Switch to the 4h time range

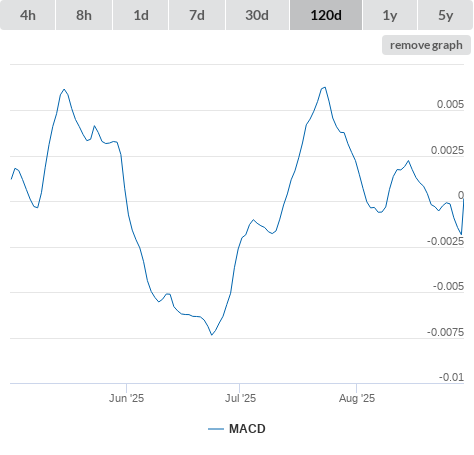pyautogui.click(x=28, y=15)
